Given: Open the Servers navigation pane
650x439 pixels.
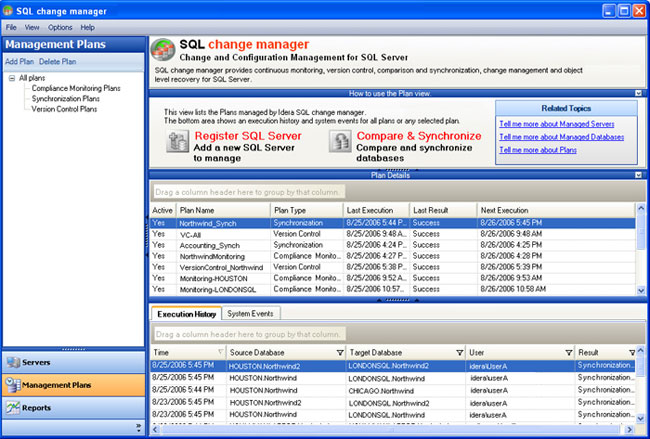Looking at the screenshot, I should coord(74,362).
